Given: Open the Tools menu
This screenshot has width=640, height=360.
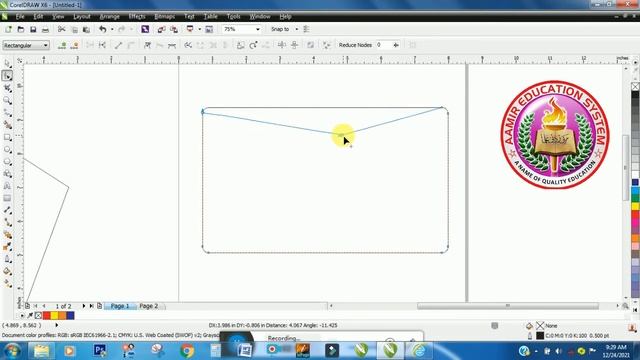Looking at the screenshot, I should pyautogui.click(x=233, y=17).
